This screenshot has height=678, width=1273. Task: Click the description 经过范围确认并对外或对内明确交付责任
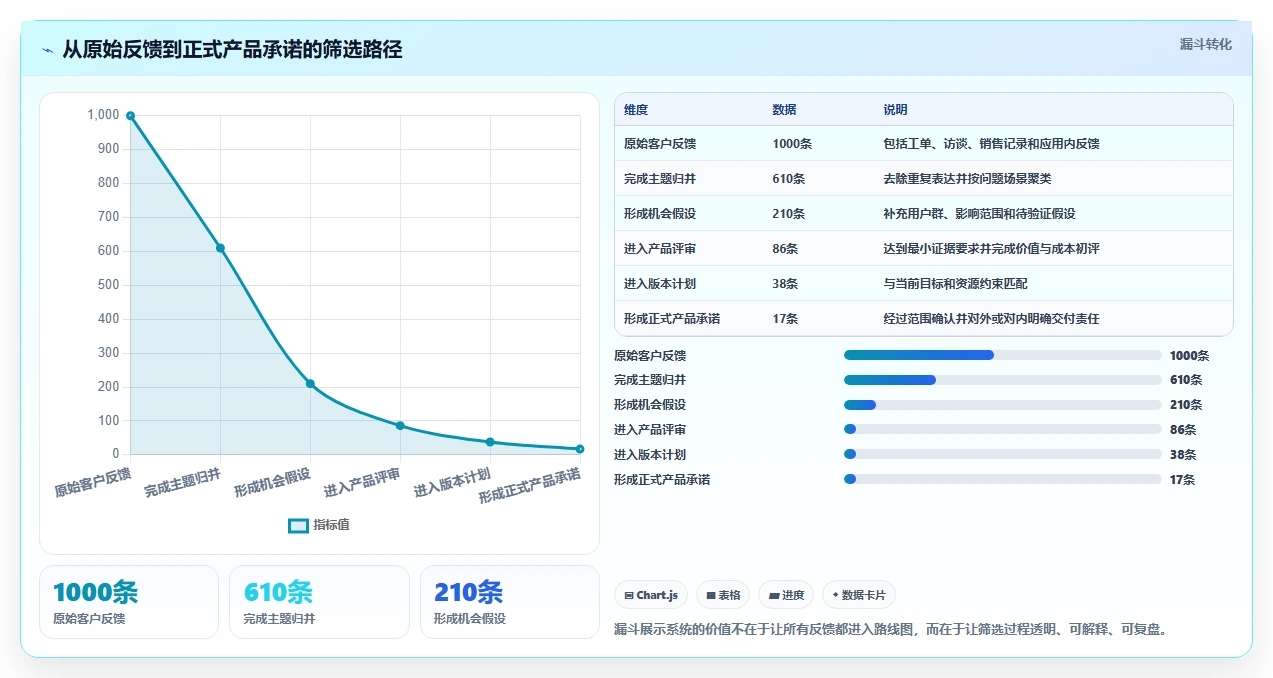click(992, 319)
